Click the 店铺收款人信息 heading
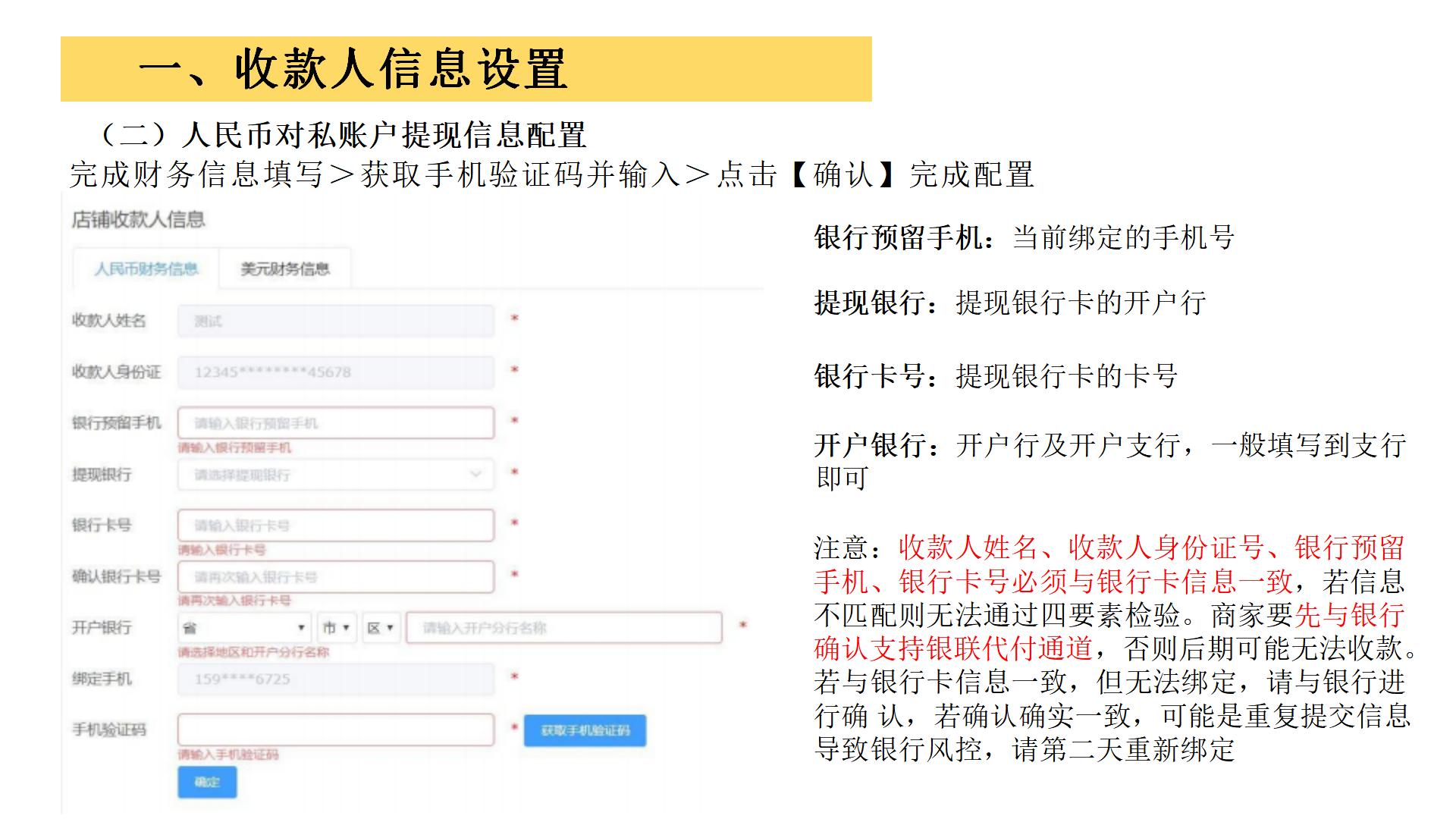Image resolution: width=1456 pixels, height=819 pixels. (x=138, y=220)
